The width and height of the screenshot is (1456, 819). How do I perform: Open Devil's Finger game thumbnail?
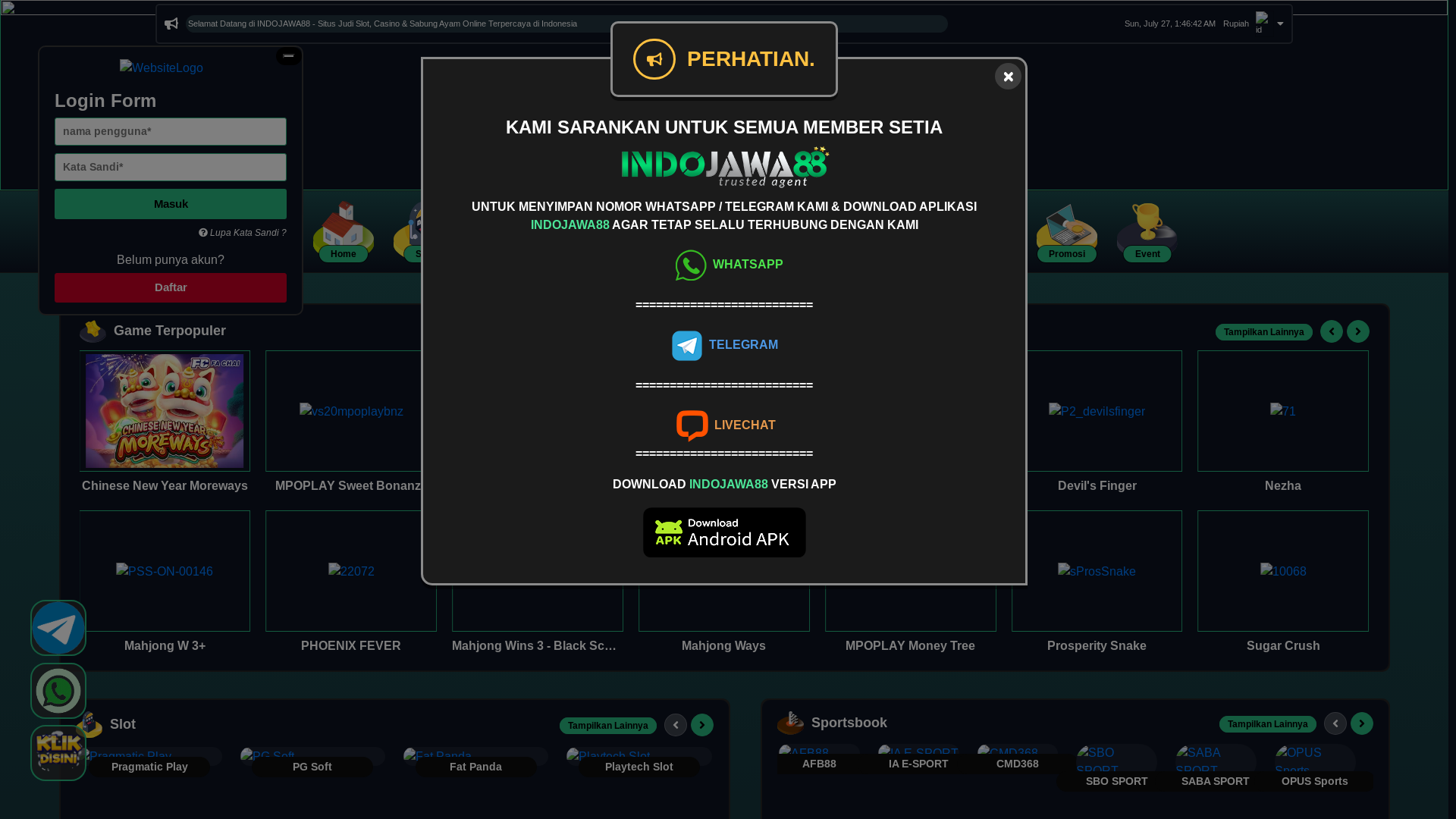1097,411
